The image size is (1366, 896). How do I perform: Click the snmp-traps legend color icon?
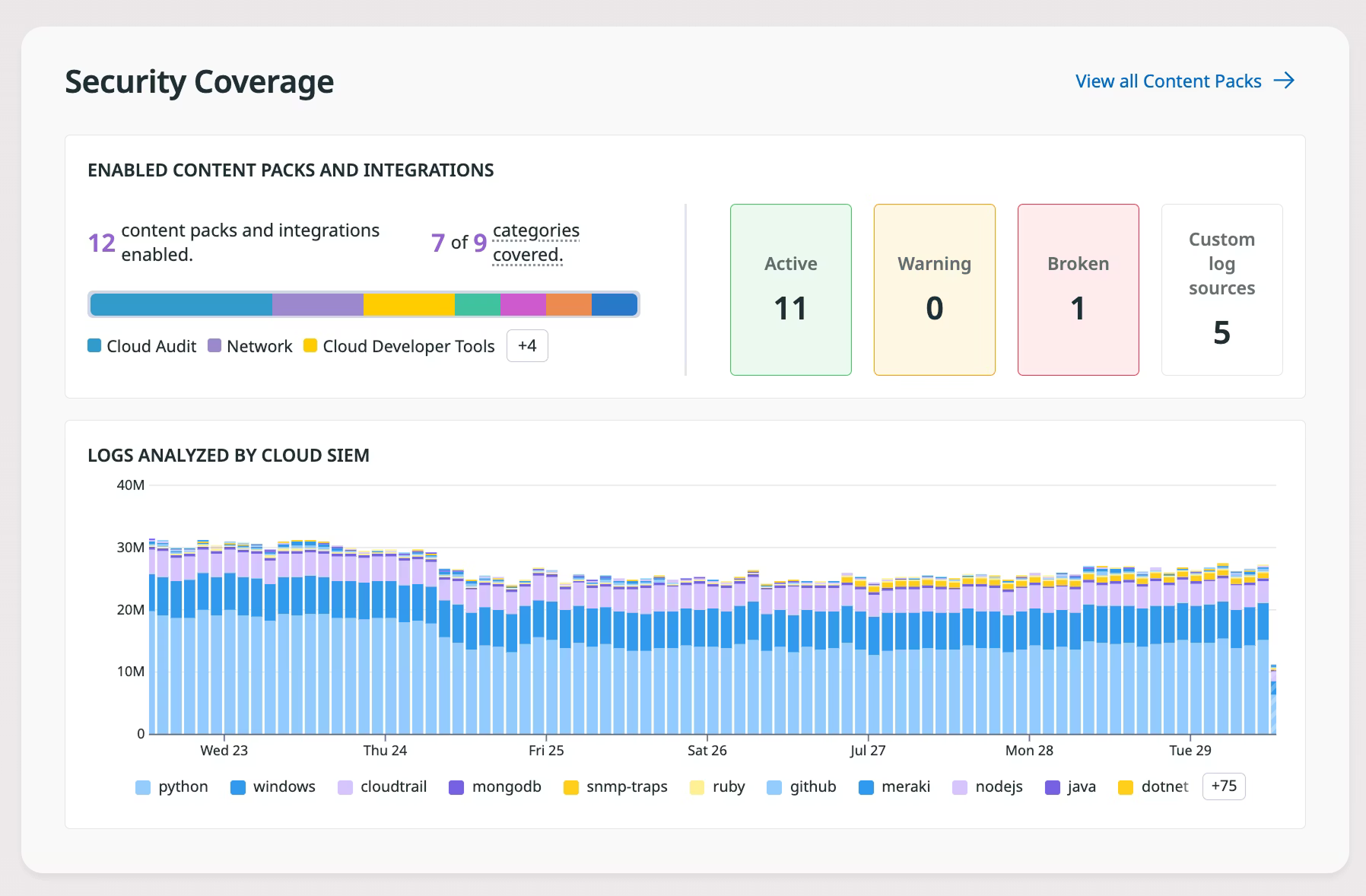pyautogui.click(x=570, y=787)
